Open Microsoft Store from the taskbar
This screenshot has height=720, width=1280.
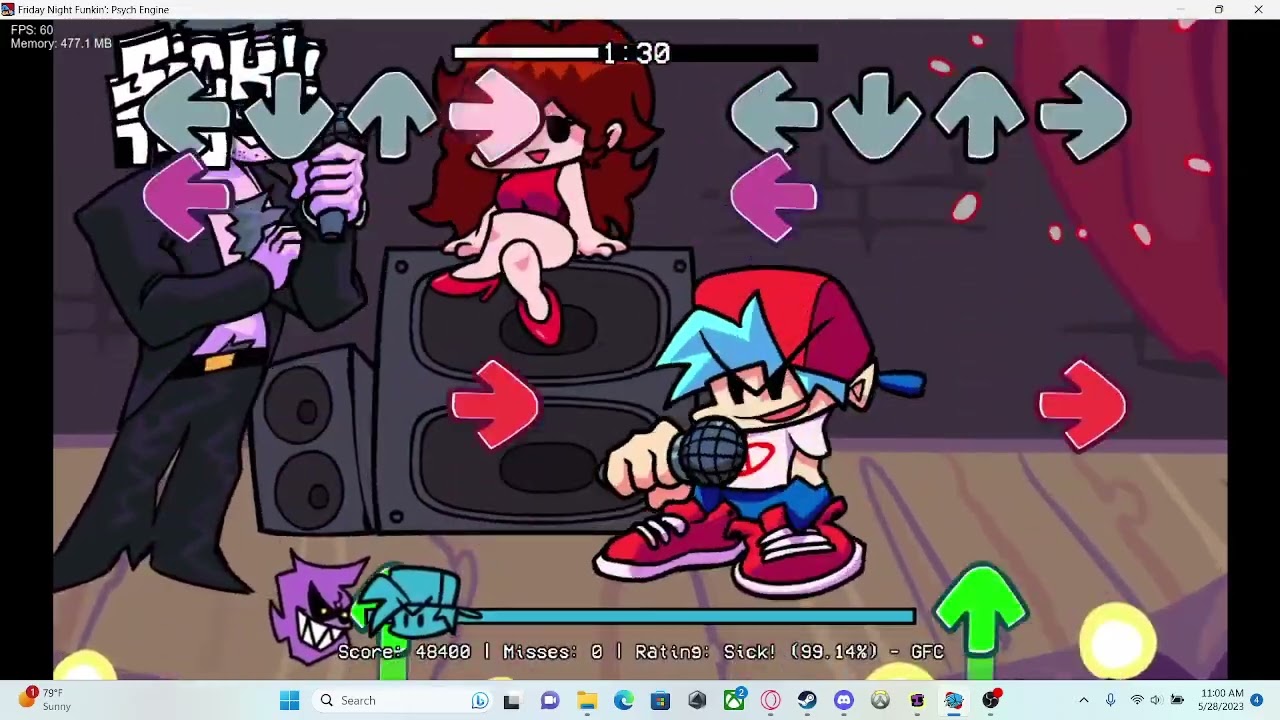pyautogui.click(x=660, y=700)
